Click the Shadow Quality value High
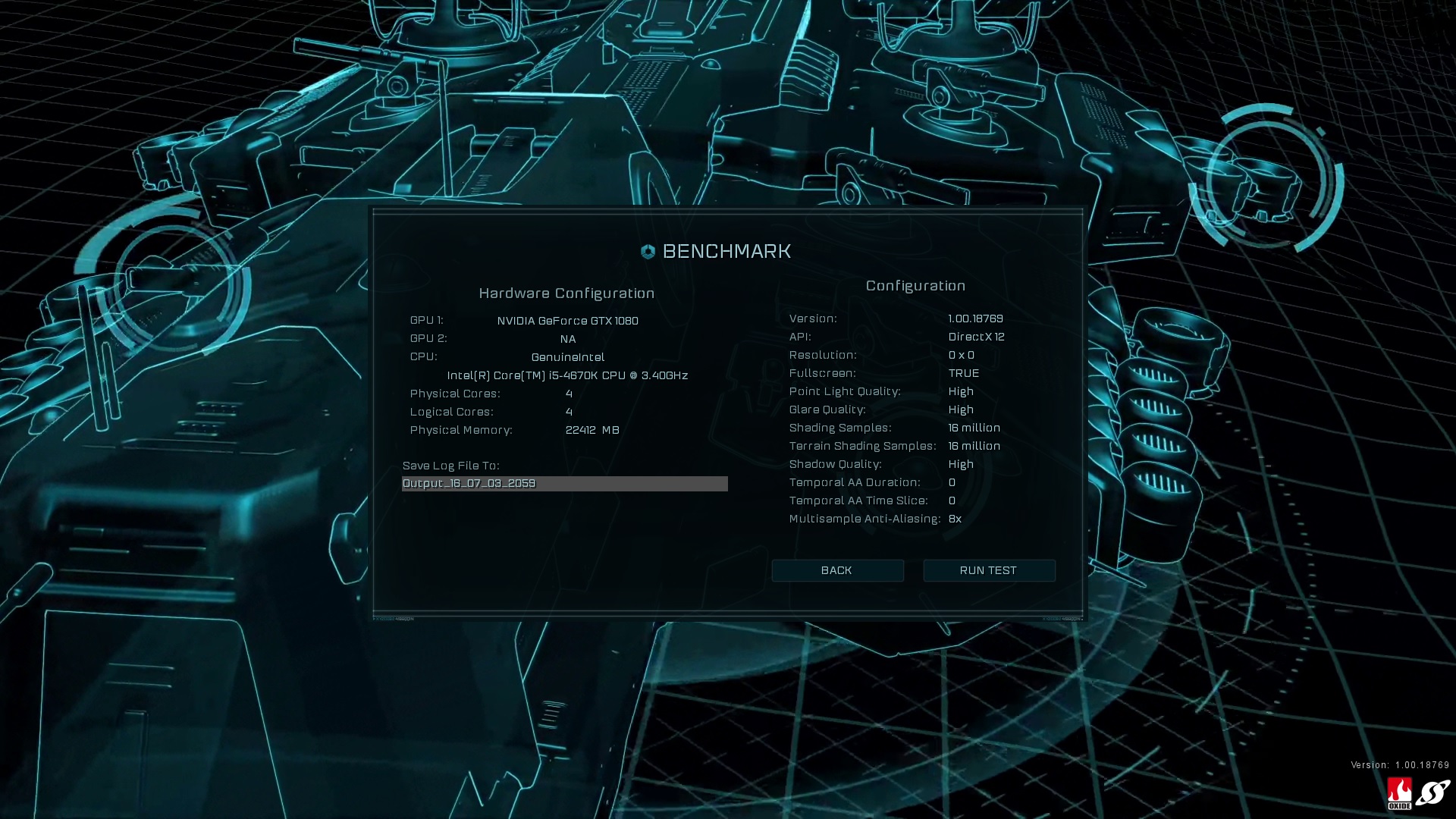 pyautogui.click(x=961, y=464)
